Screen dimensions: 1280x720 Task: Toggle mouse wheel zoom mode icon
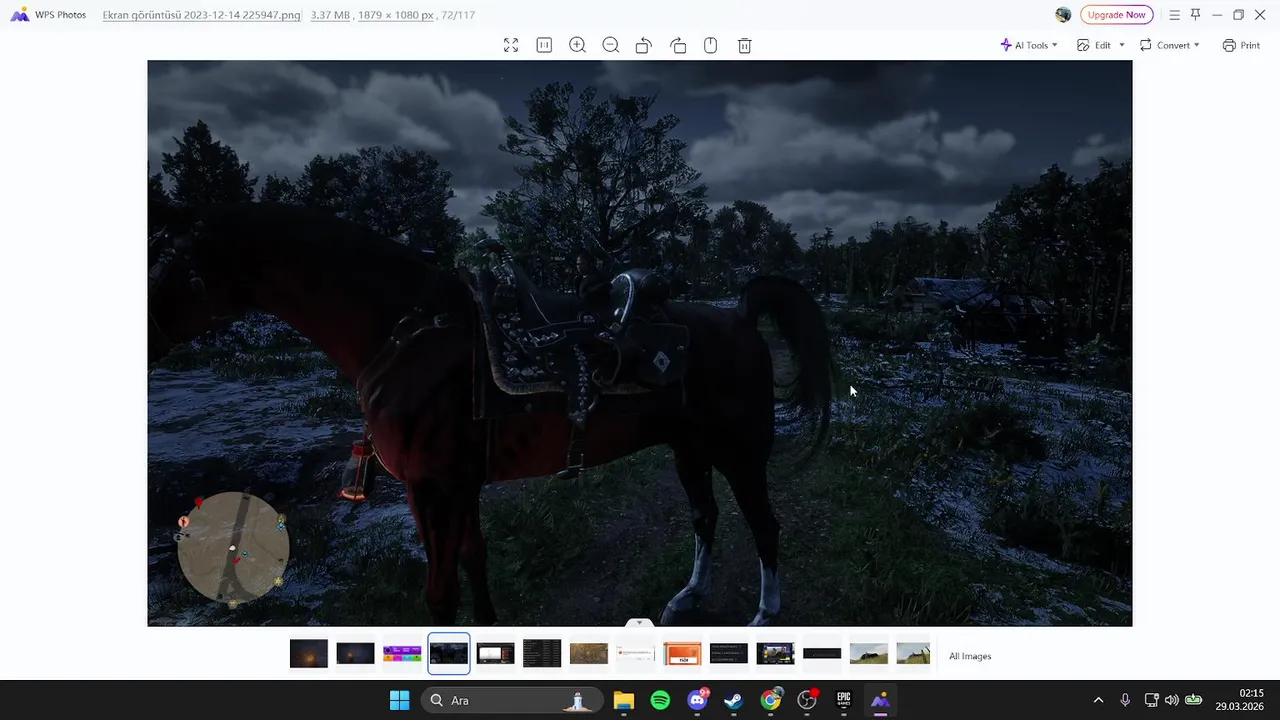click(711, 45)
